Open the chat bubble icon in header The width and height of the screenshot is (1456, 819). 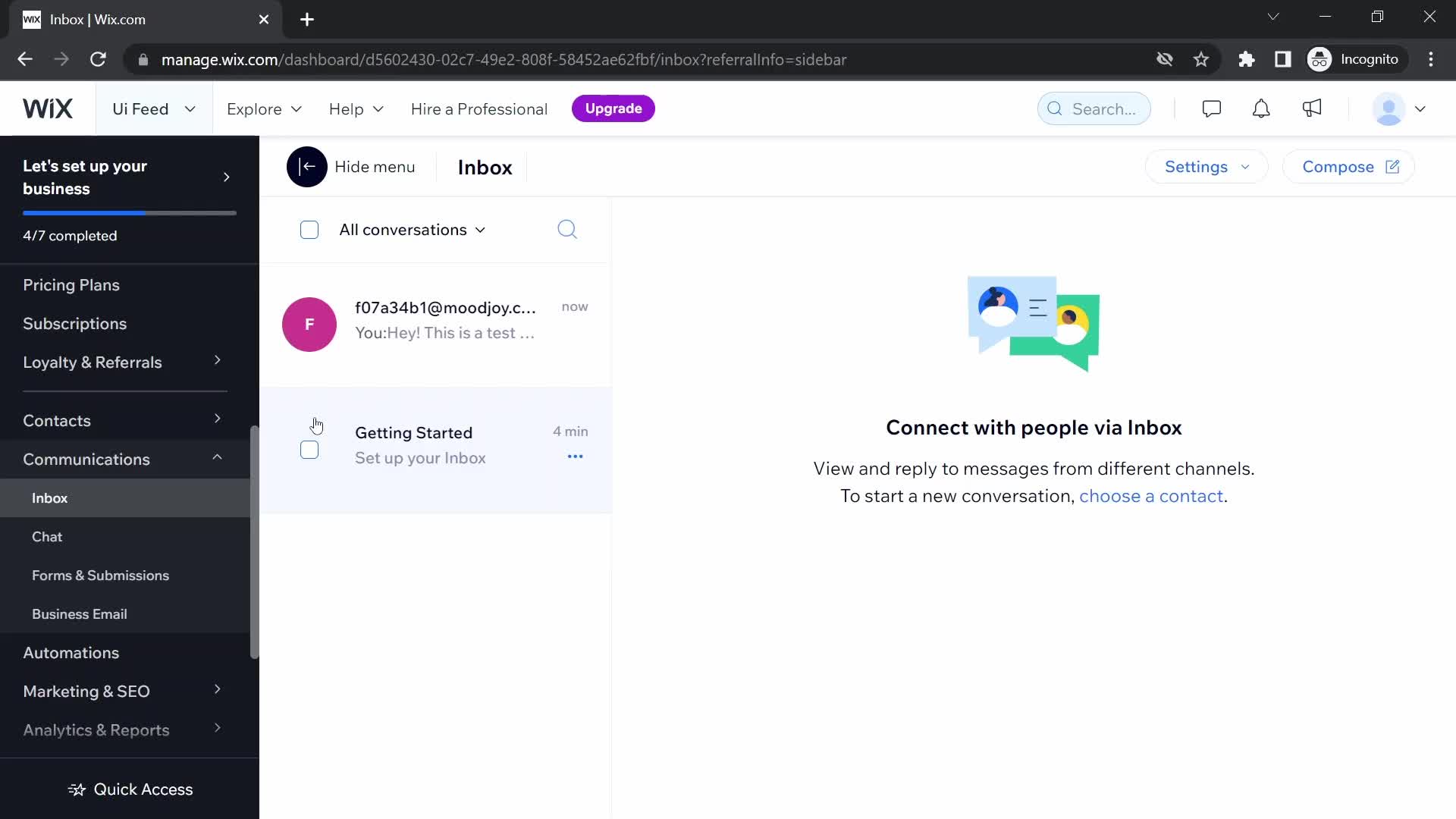pyautogui.click(x=1211, y=108)
